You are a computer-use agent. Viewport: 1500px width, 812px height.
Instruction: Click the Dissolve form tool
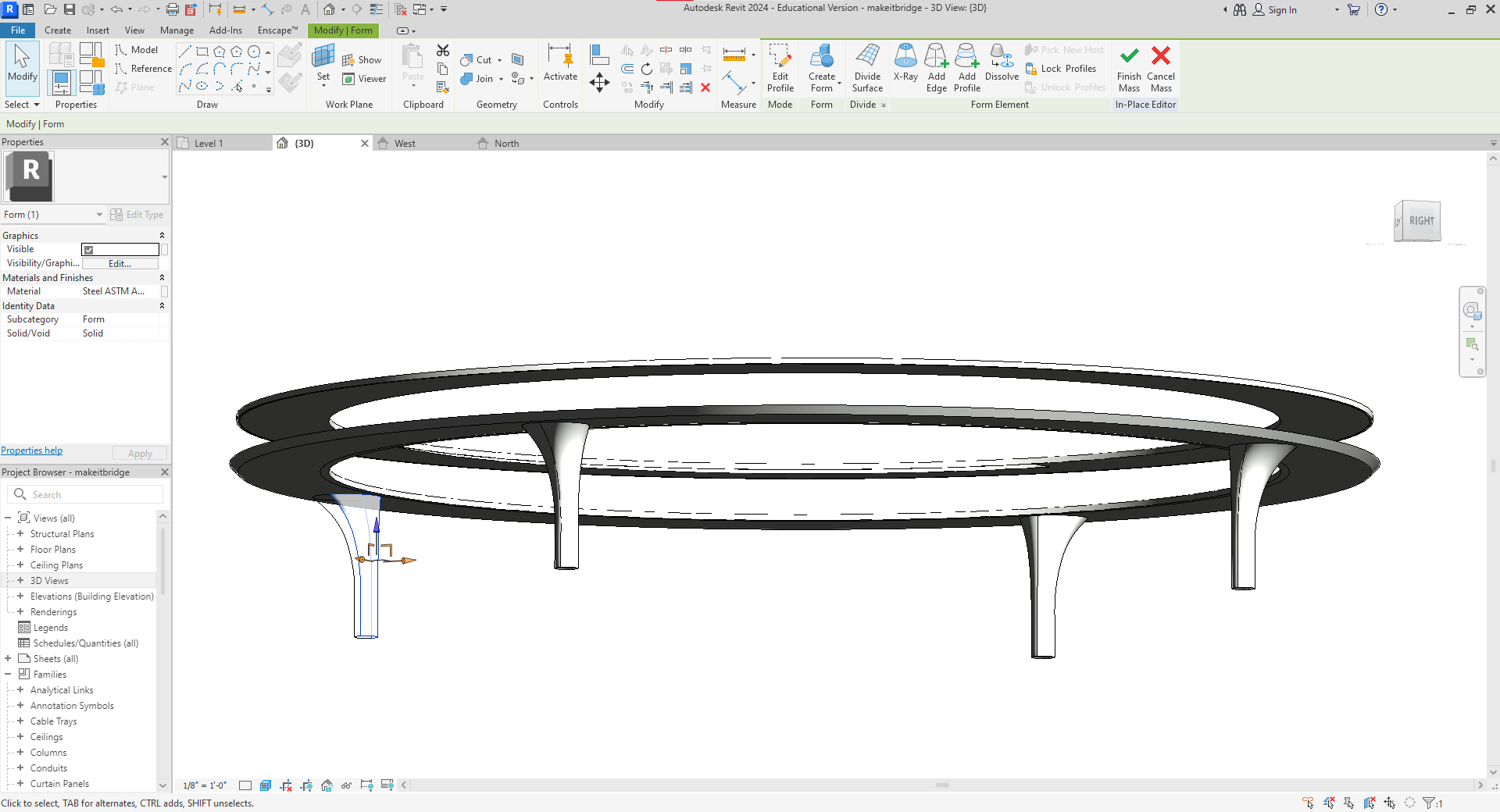pyautogui.click(x=1002, y=62)
